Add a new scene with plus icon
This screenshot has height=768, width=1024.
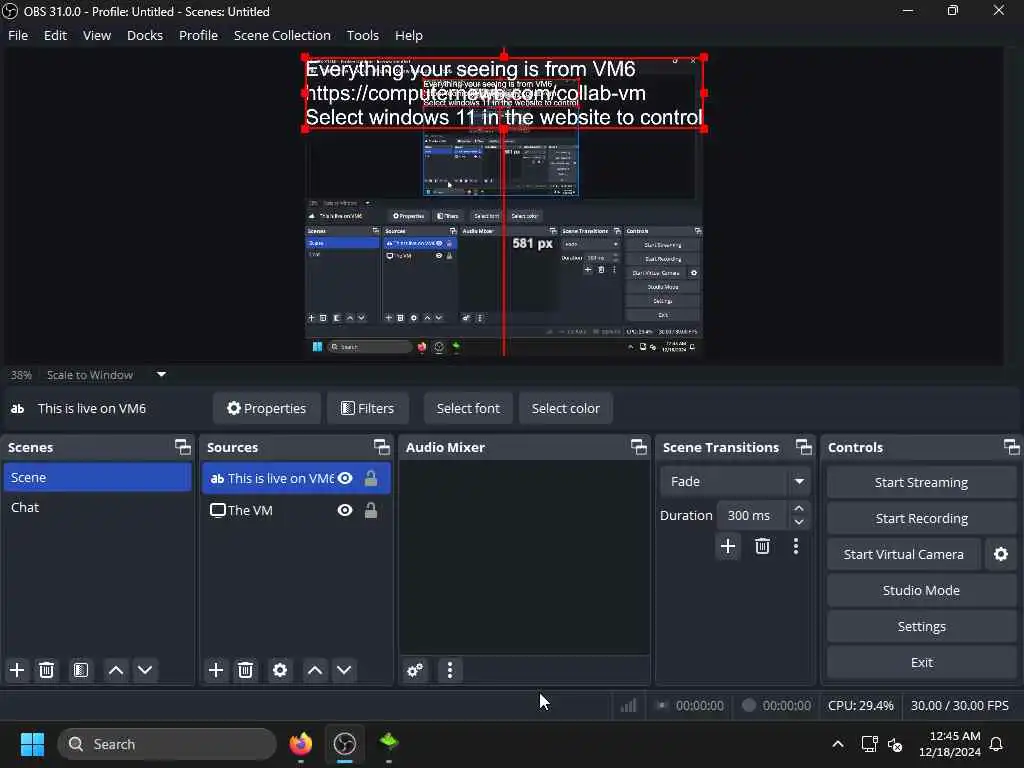coord(17,670)
